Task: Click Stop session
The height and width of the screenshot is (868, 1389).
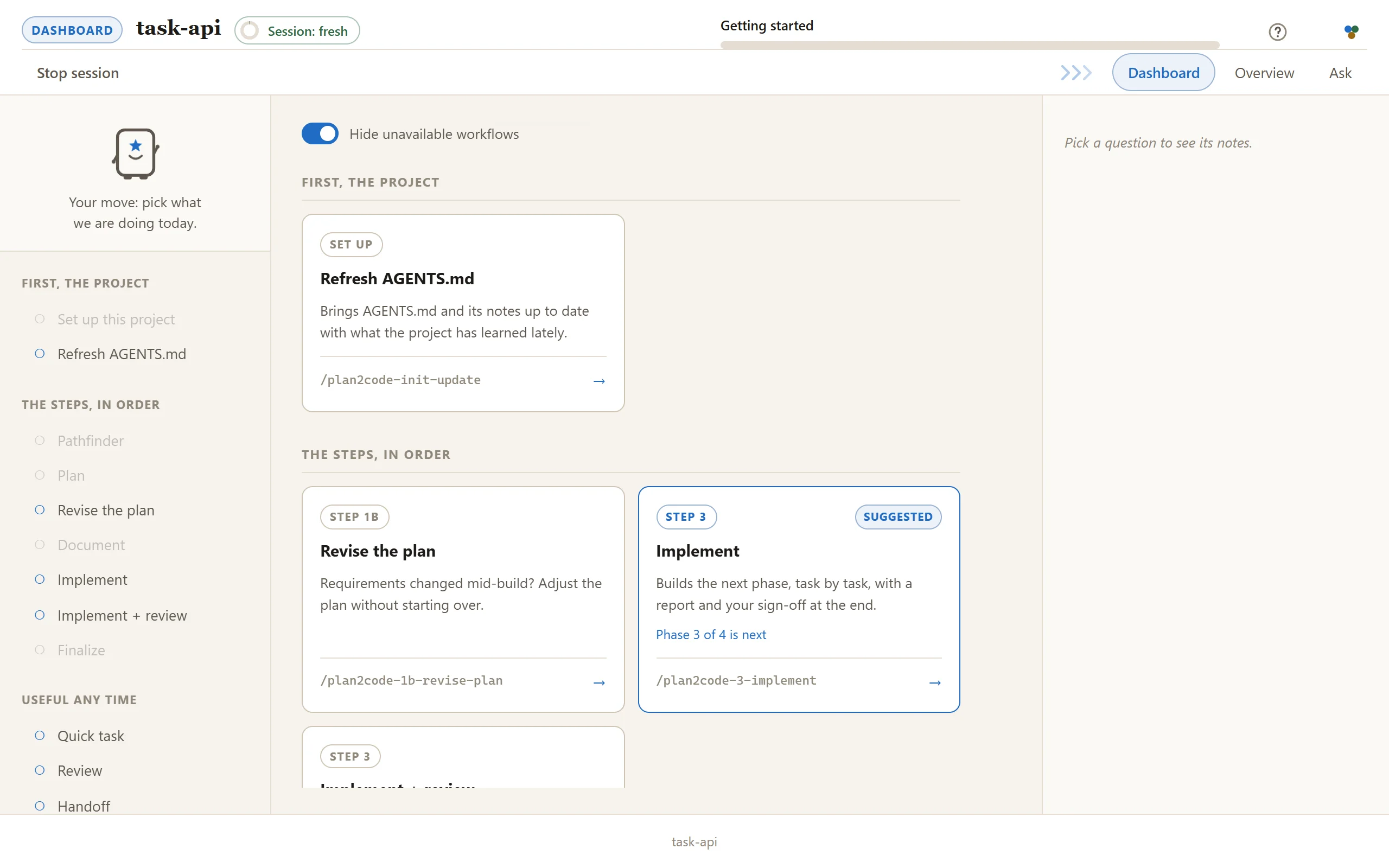Action: click(78, 73)
